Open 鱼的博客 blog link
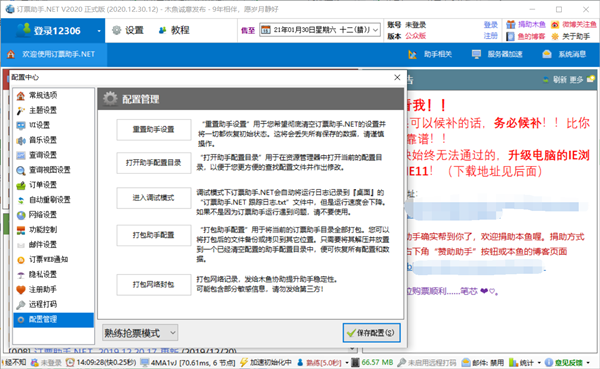The height and width of the screenshot is (369, 600). pos(526,36)
